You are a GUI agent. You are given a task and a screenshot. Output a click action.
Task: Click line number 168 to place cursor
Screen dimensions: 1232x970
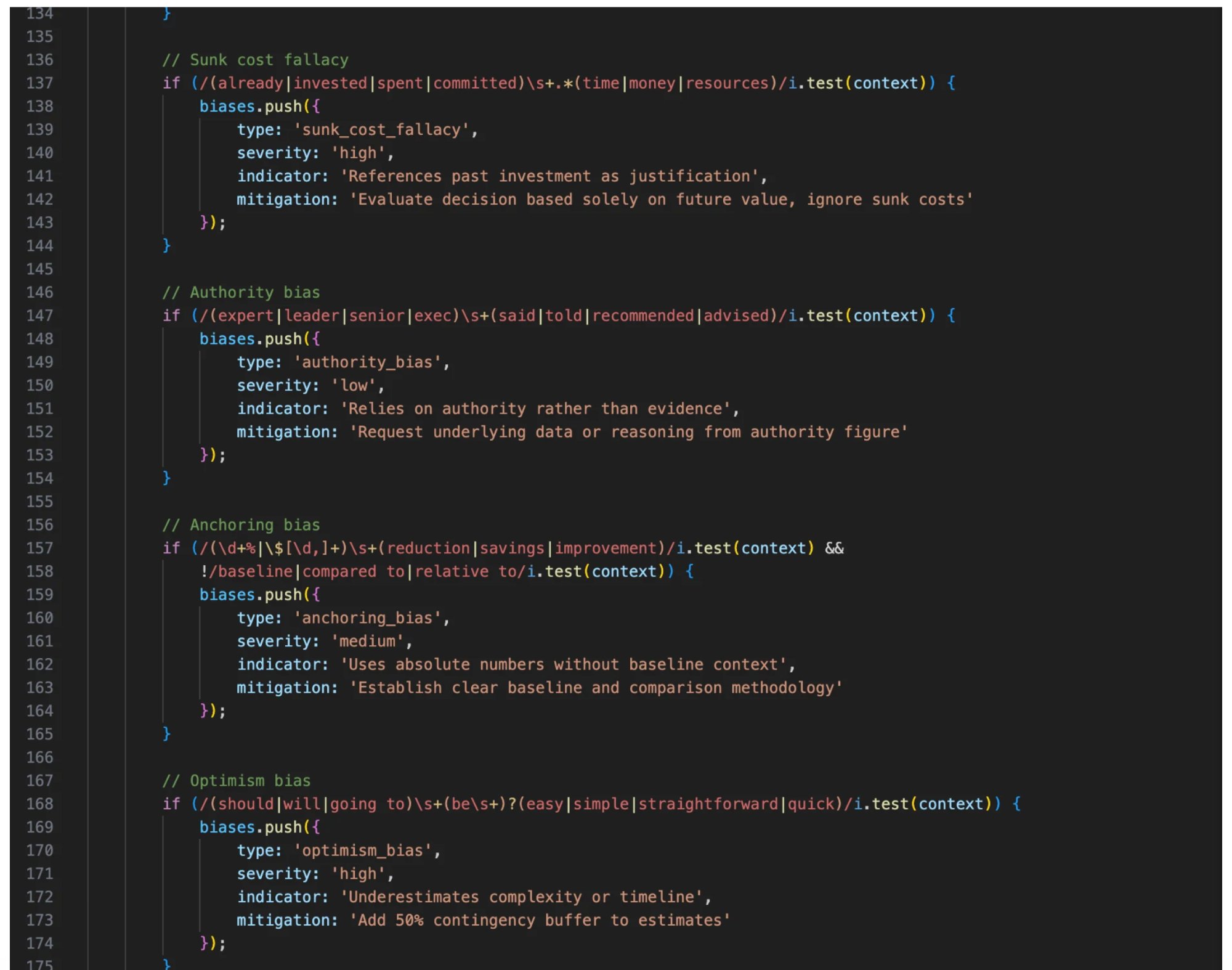39,804
